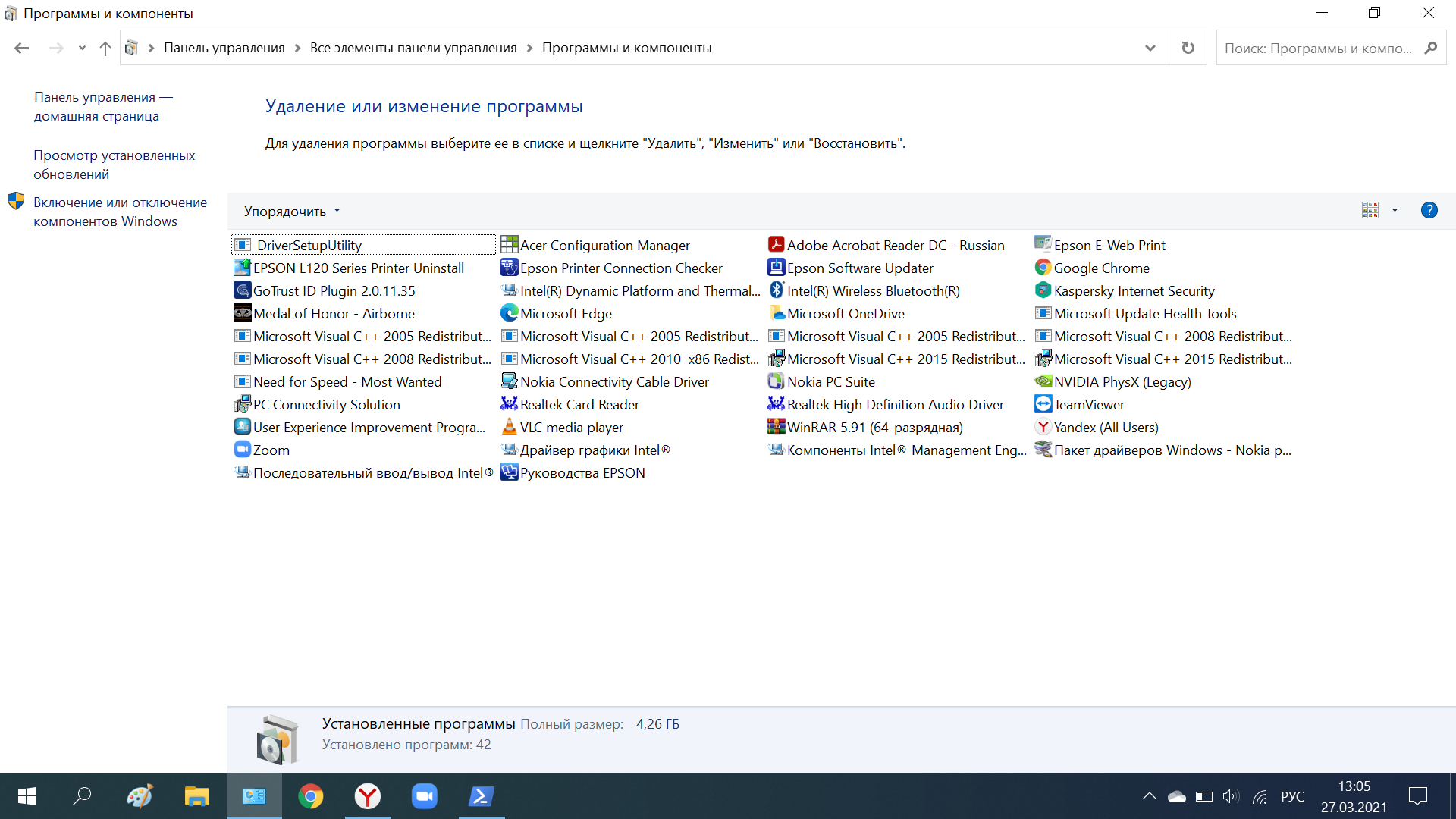Select Realtek High Definition Audio Driver
Viewport: 1456px width, 819px height.
[895, 405]
